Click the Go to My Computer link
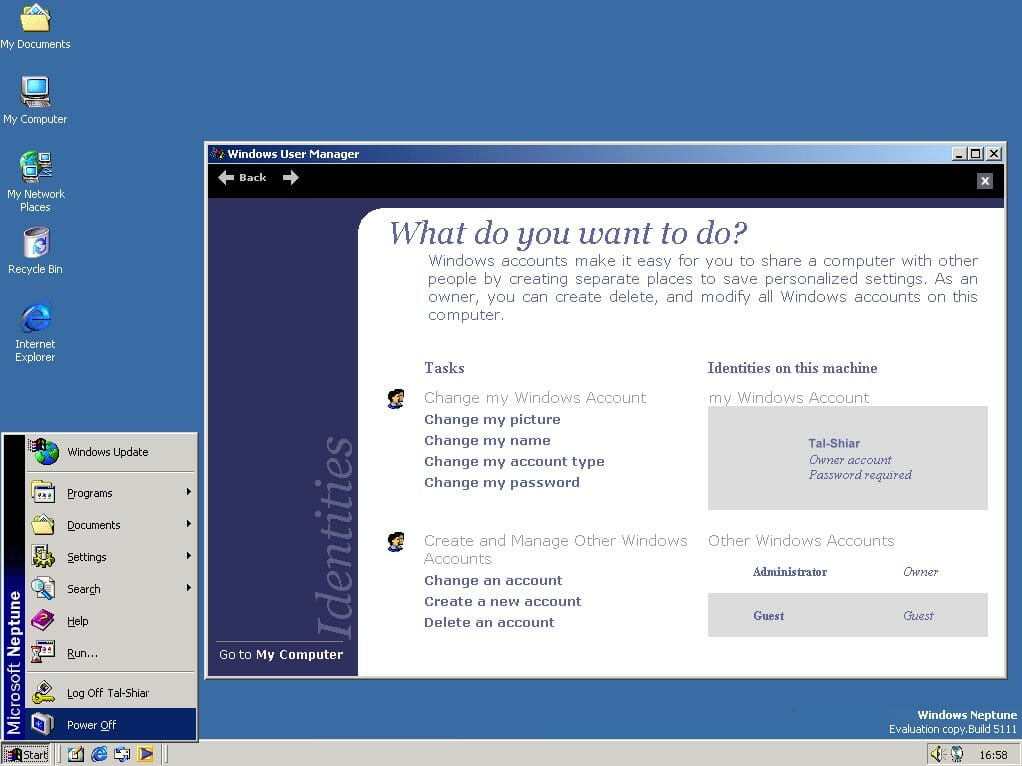The image size is (1022, 766). click(281, 655)
